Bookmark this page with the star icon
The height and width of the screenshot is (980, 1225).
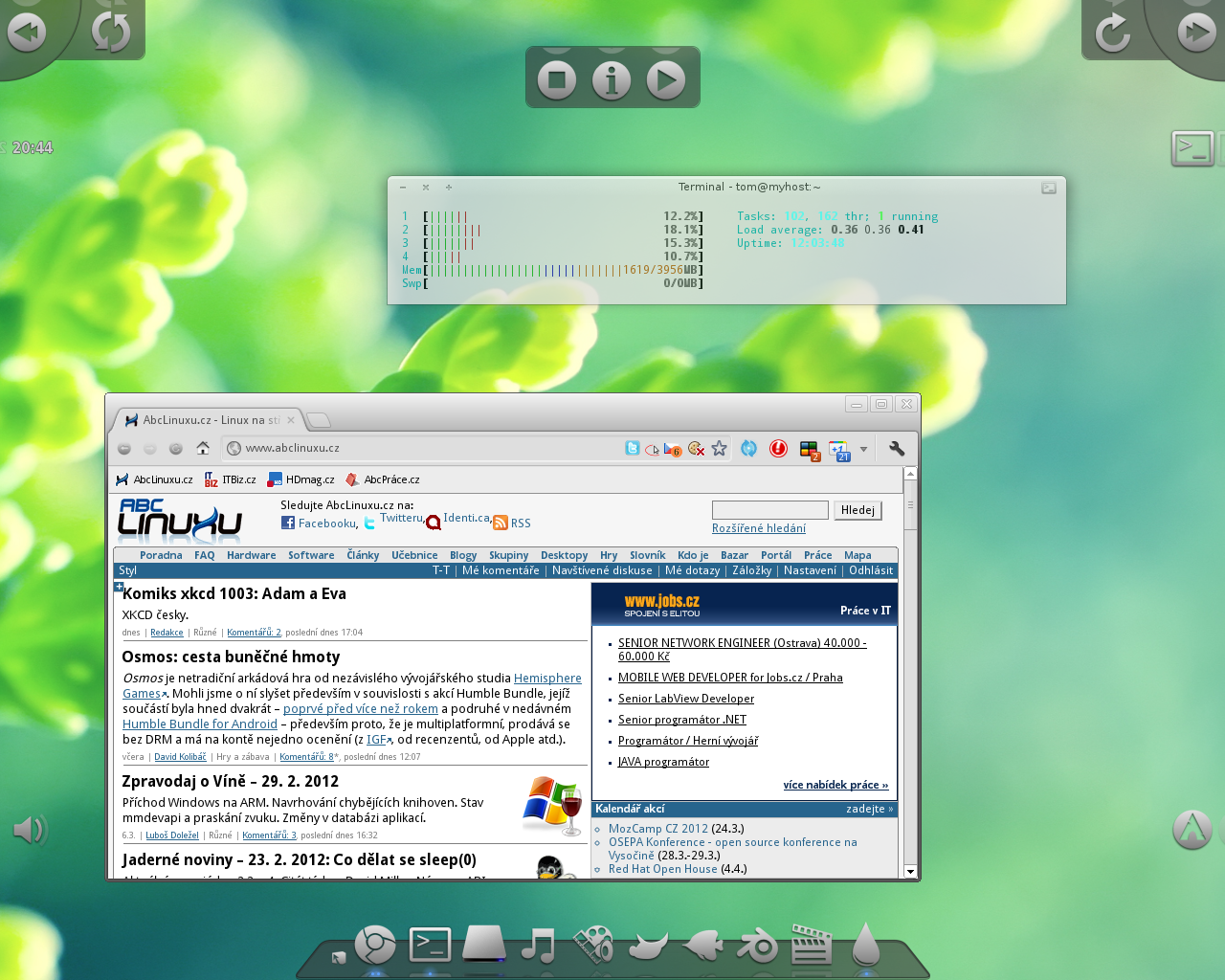pos(719,448)
